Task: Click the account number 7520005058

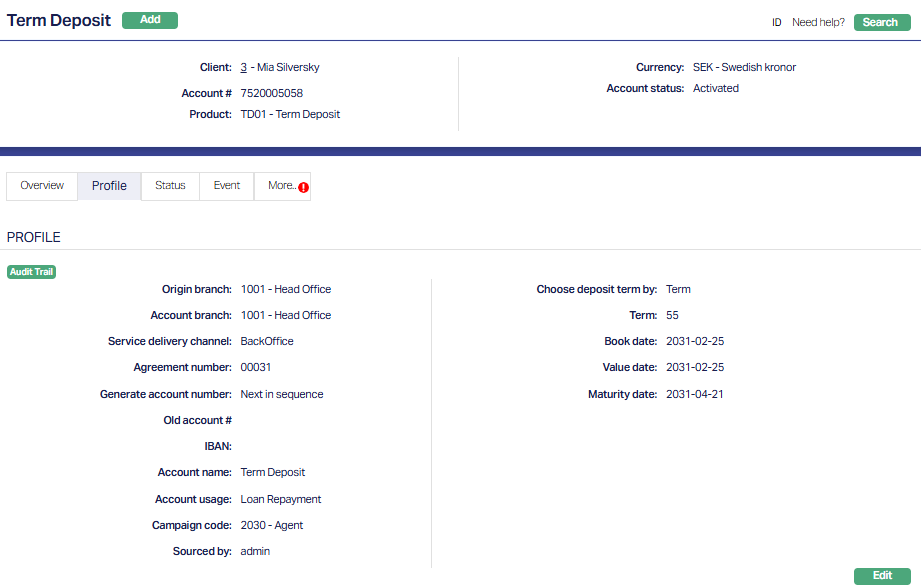Action: (x=271, y=93)
